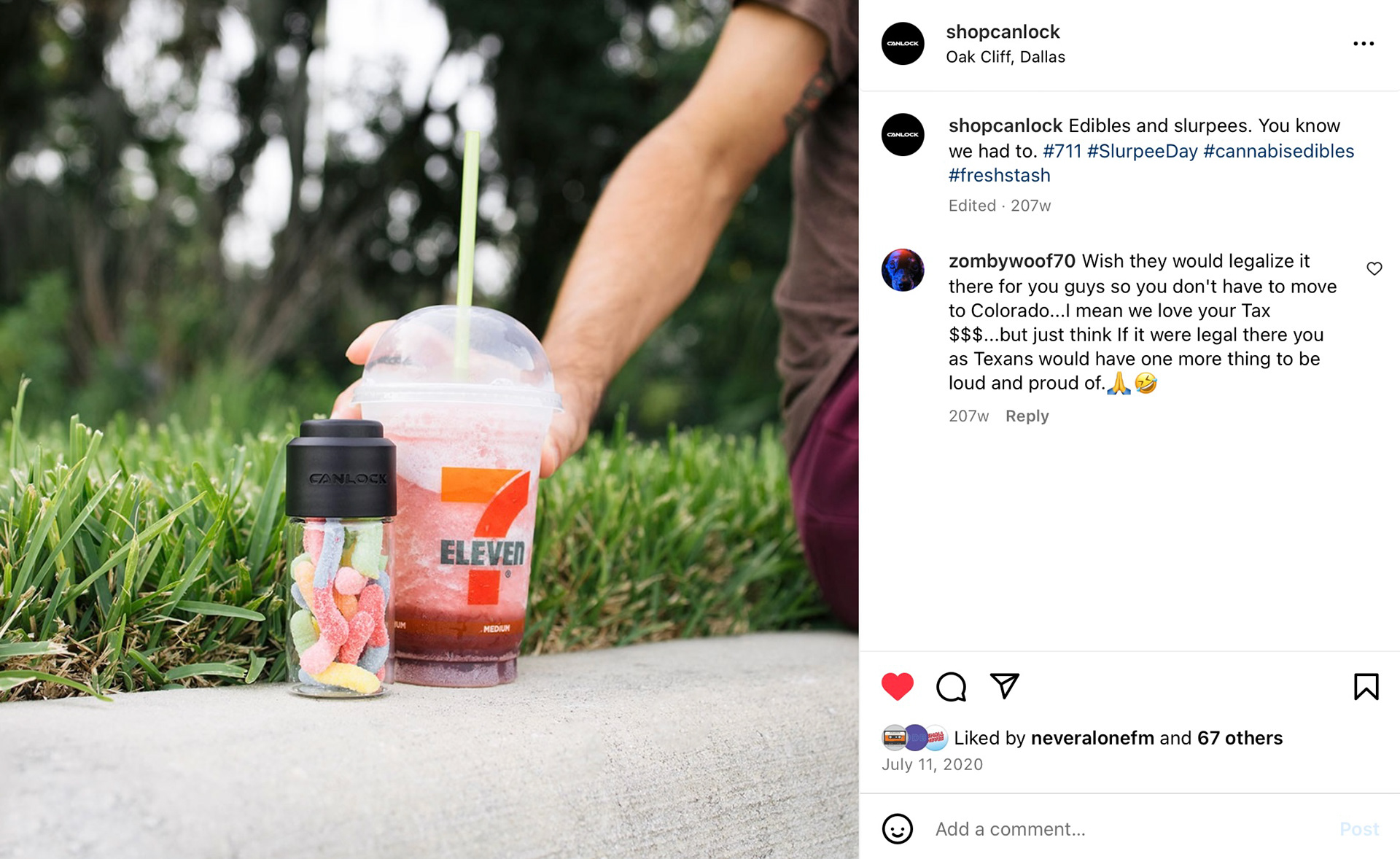Open the three-dot more options menu
The height and width of the screenshot is (859, 1400).
pos(1363,44)
